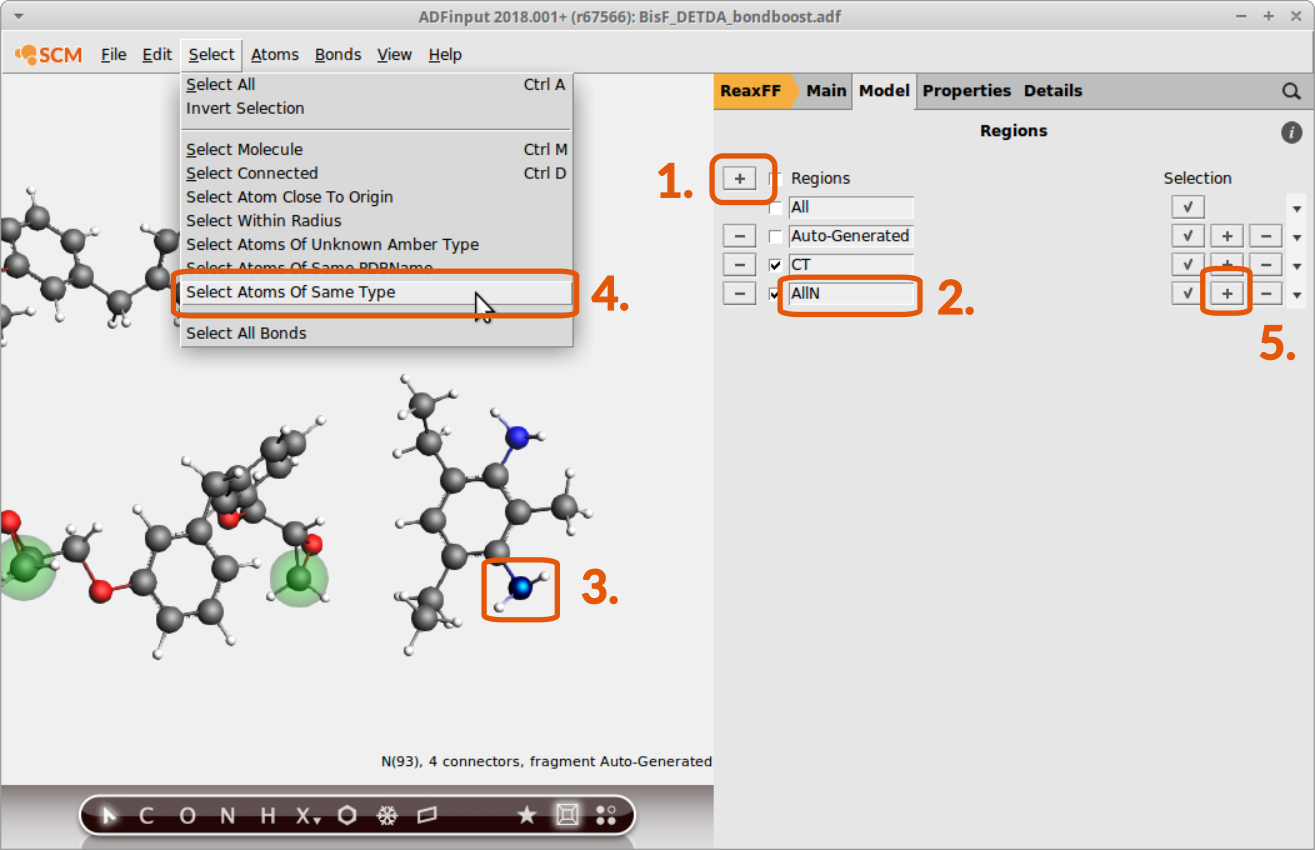Select atoms of the All region (check button)
This screenshot has width=1315, height=850.
tap(1188, 207)
